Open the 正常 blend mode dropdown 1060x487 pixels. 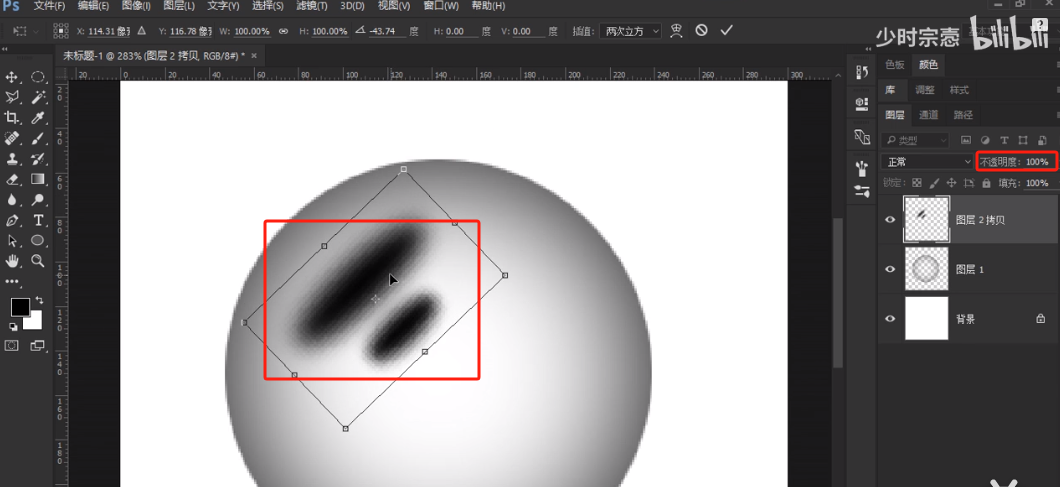[928, 162]
